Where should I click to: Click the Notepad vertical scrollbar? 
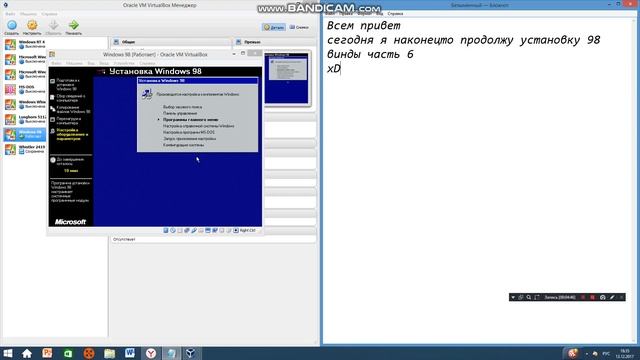[x=634, y=180]
